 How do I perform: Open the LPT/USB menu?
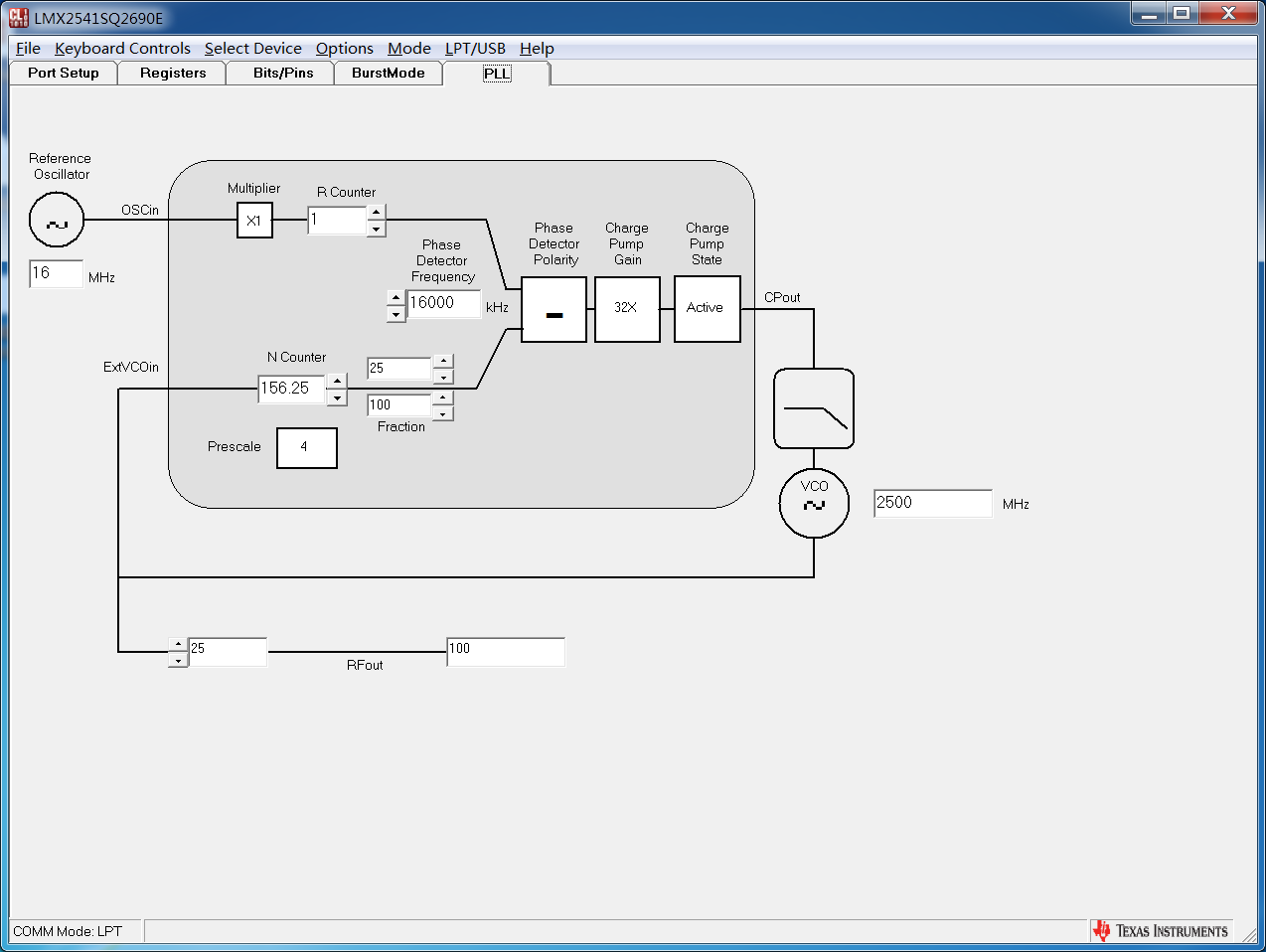tap(475, 48)
